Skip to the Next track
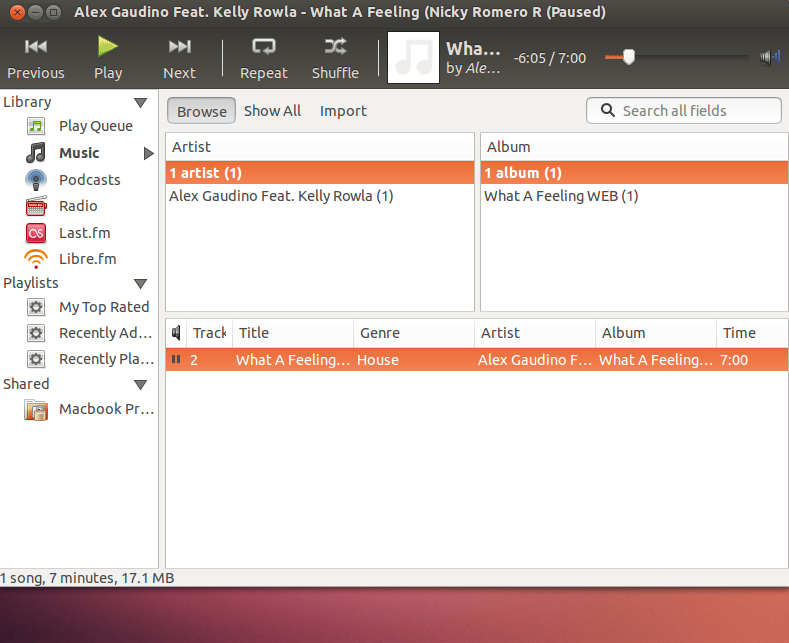The width and height of the screenshot is (789, 643). coord(179,58)
